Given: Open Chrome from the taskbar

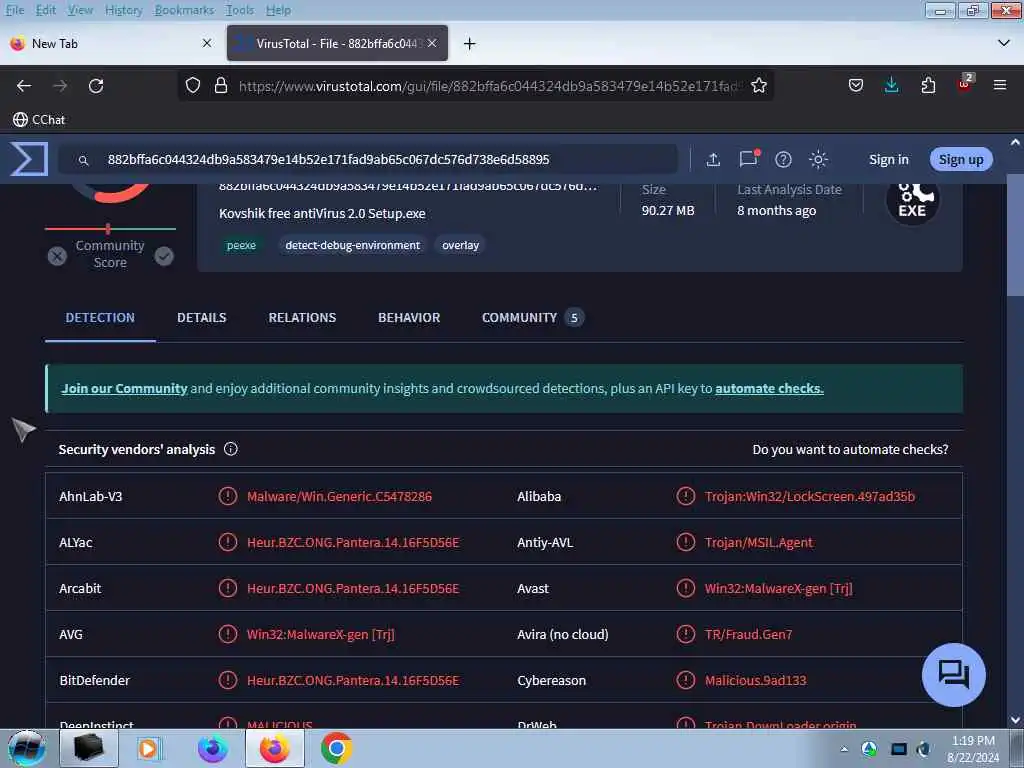Looking at the screenshot, I should 336,748.
